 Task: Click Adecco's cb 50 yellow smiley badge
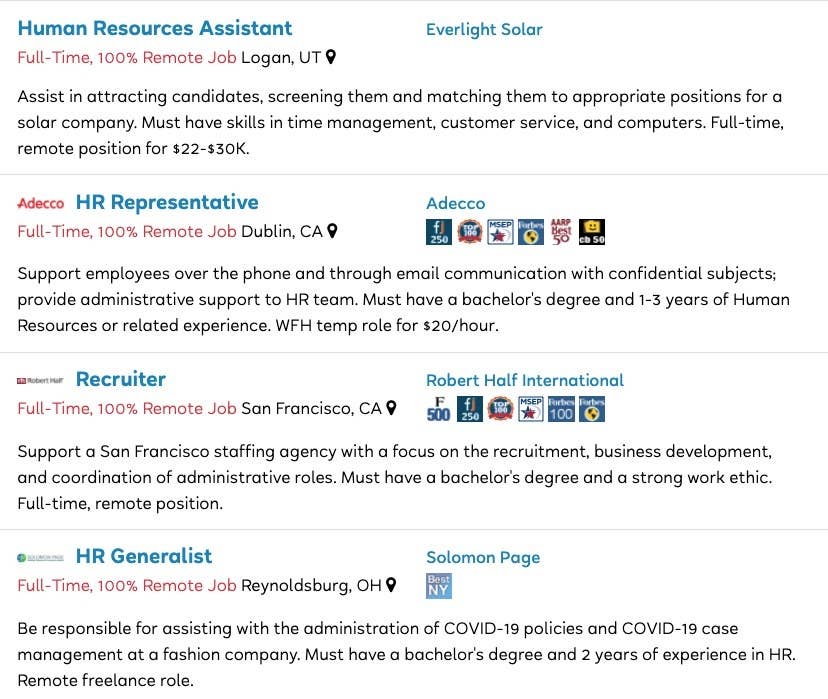tap(592, 232)
